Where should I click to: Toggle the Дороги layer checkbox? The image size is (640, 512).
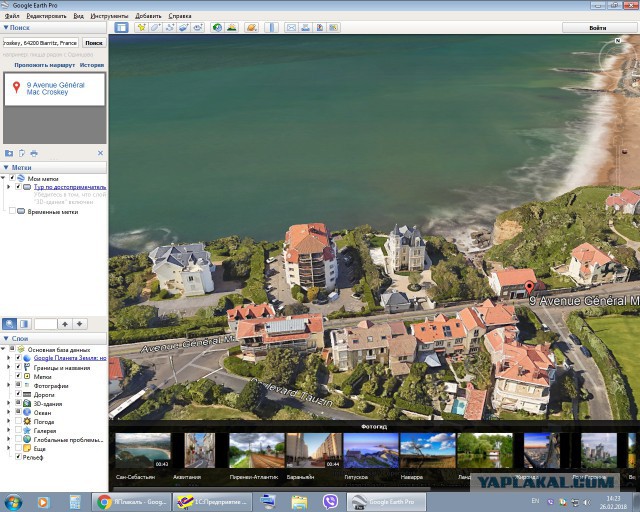(x=18, y=394)
